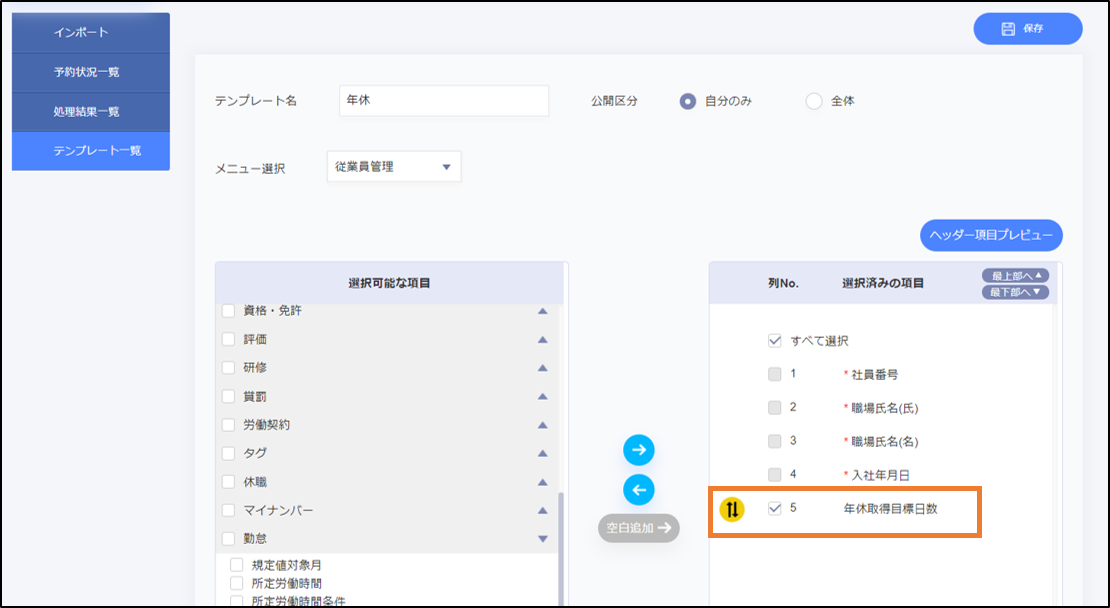Click the テンプレート名 text field
Screen dimensions: 1110x608
(444, 101)
